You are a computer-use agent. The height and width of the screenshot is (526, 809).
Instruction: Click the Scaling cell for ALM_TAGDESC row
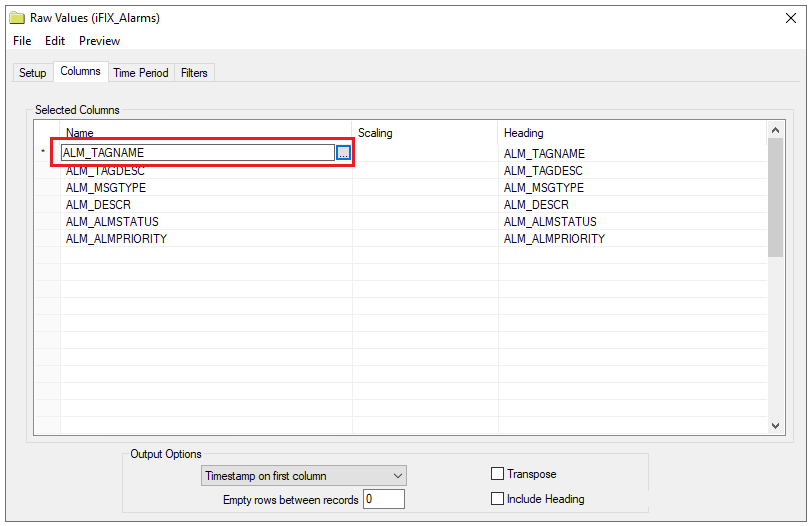tap(425, 170)
